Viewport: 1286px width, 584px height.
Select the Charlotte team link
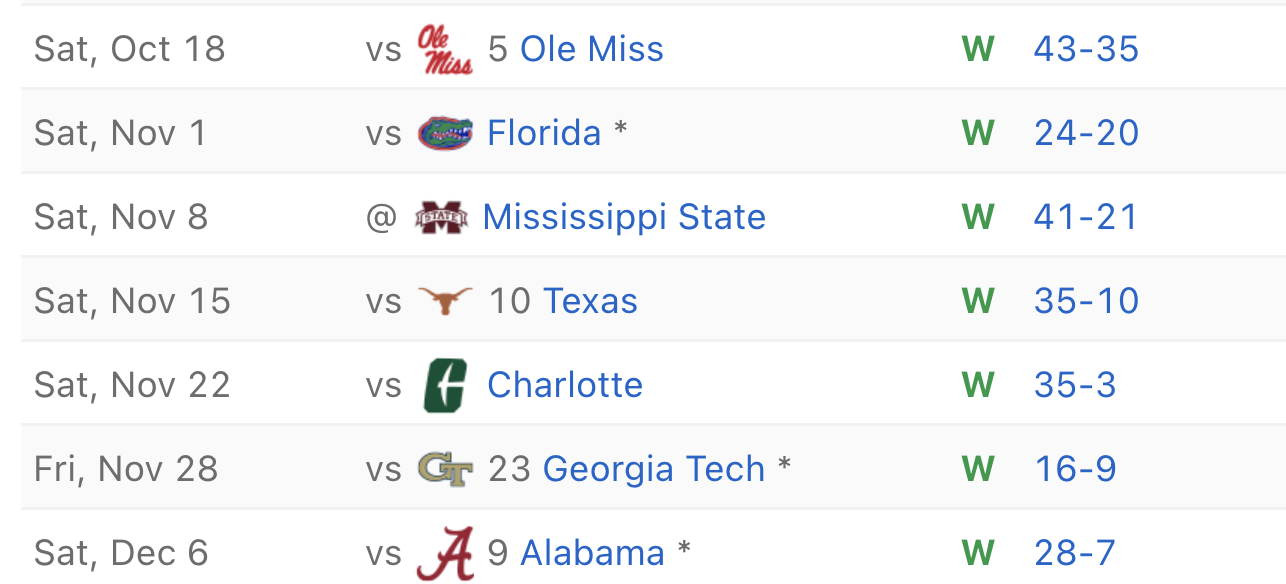tap(565, 385)
